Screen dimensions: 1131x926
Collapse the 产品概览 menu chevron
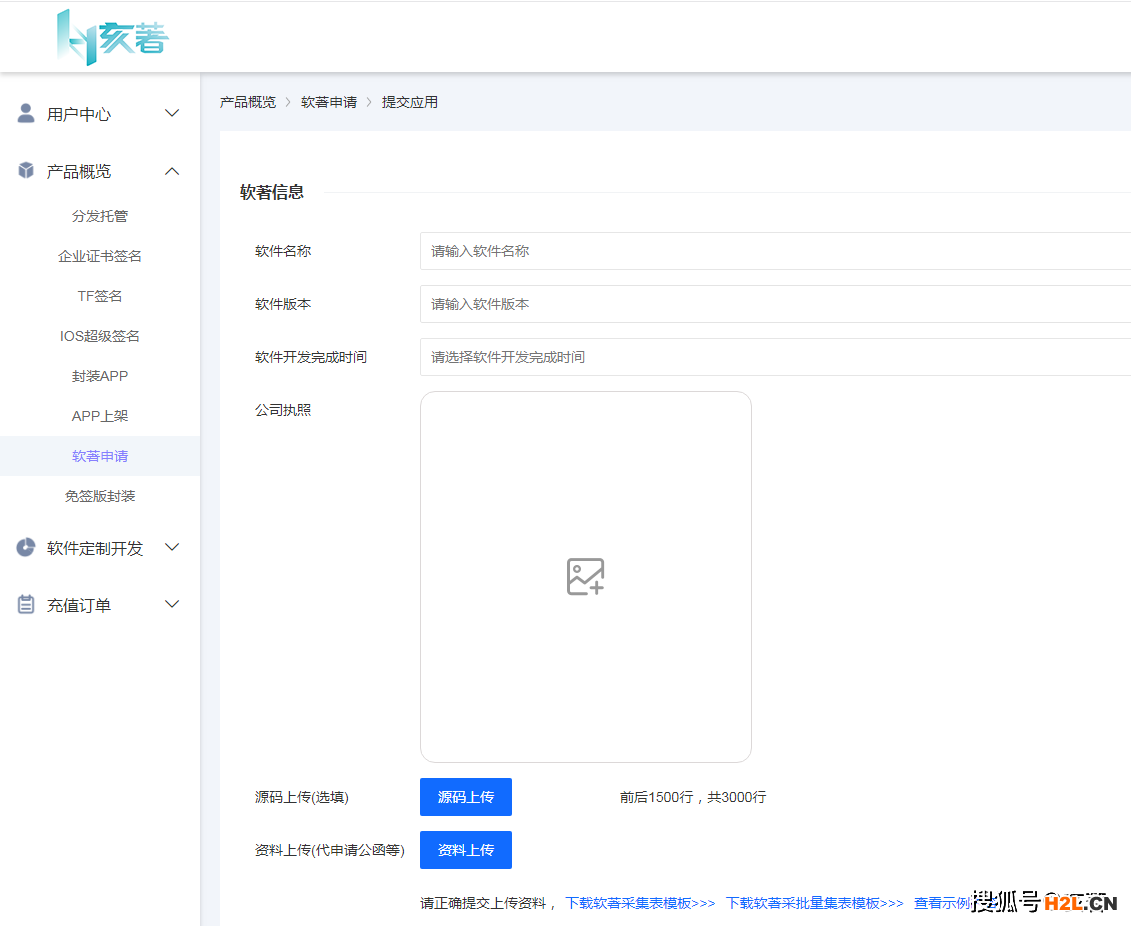click(172, 171)
